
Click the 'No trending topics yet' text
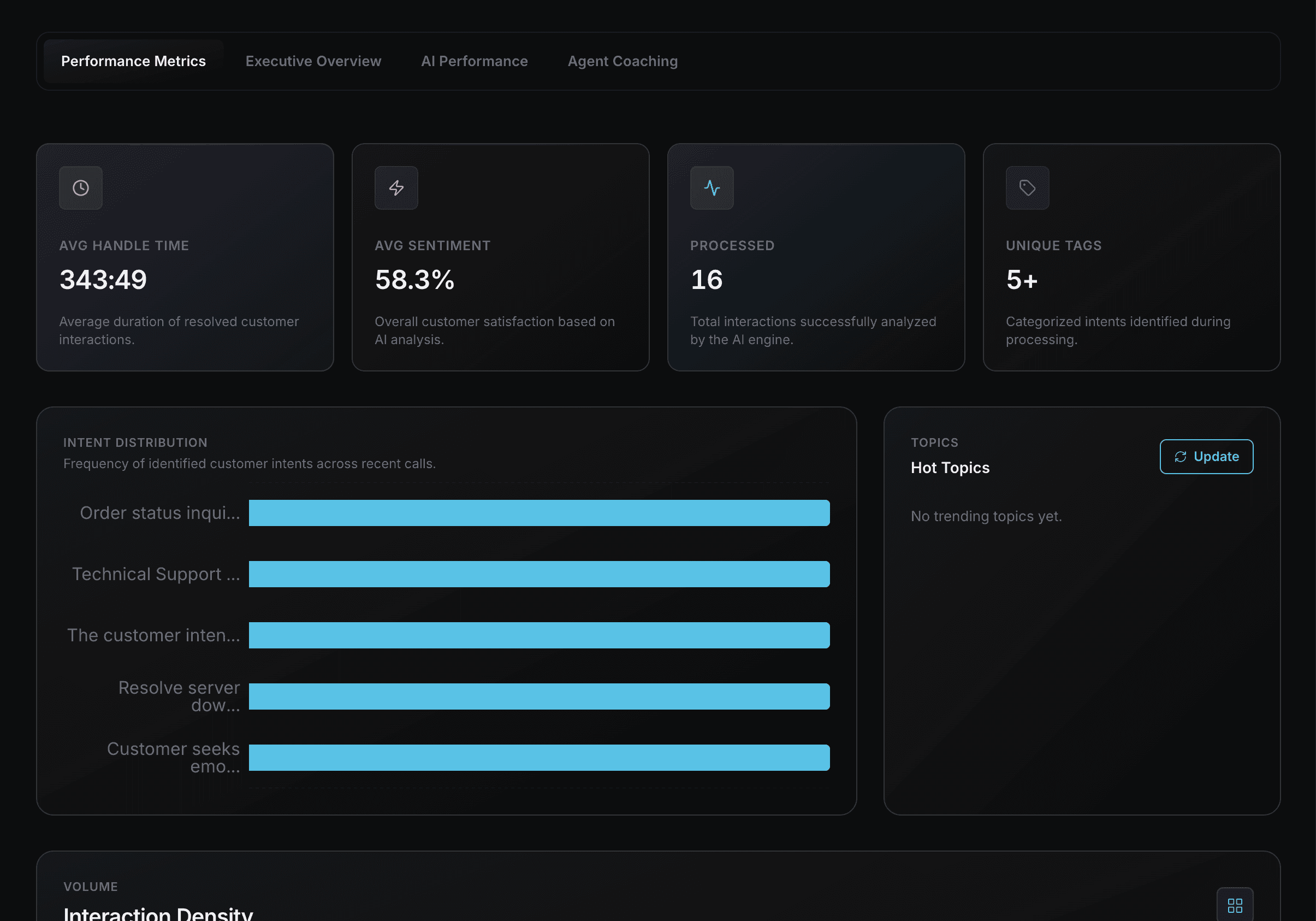986,516
